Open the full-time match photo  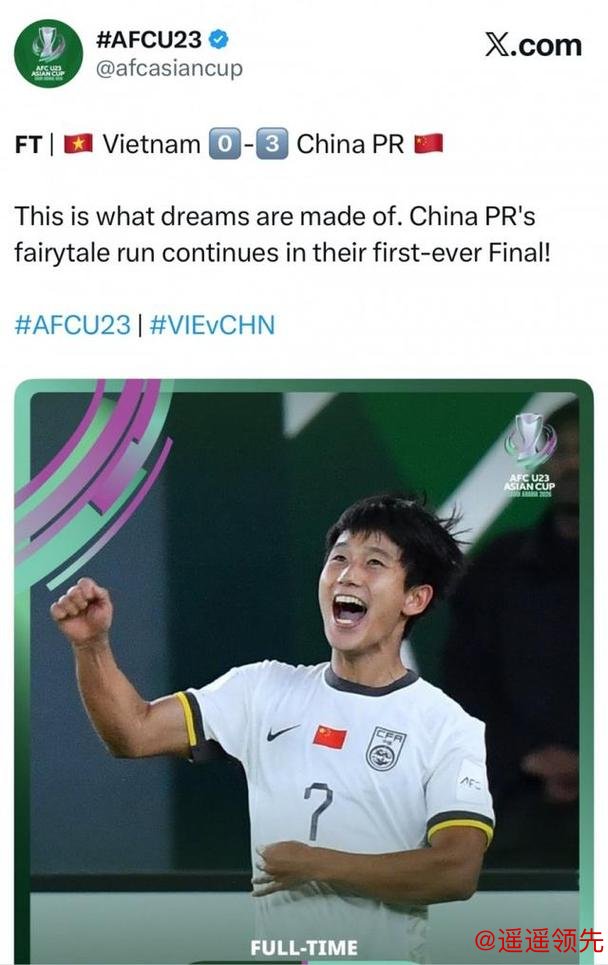304,671
